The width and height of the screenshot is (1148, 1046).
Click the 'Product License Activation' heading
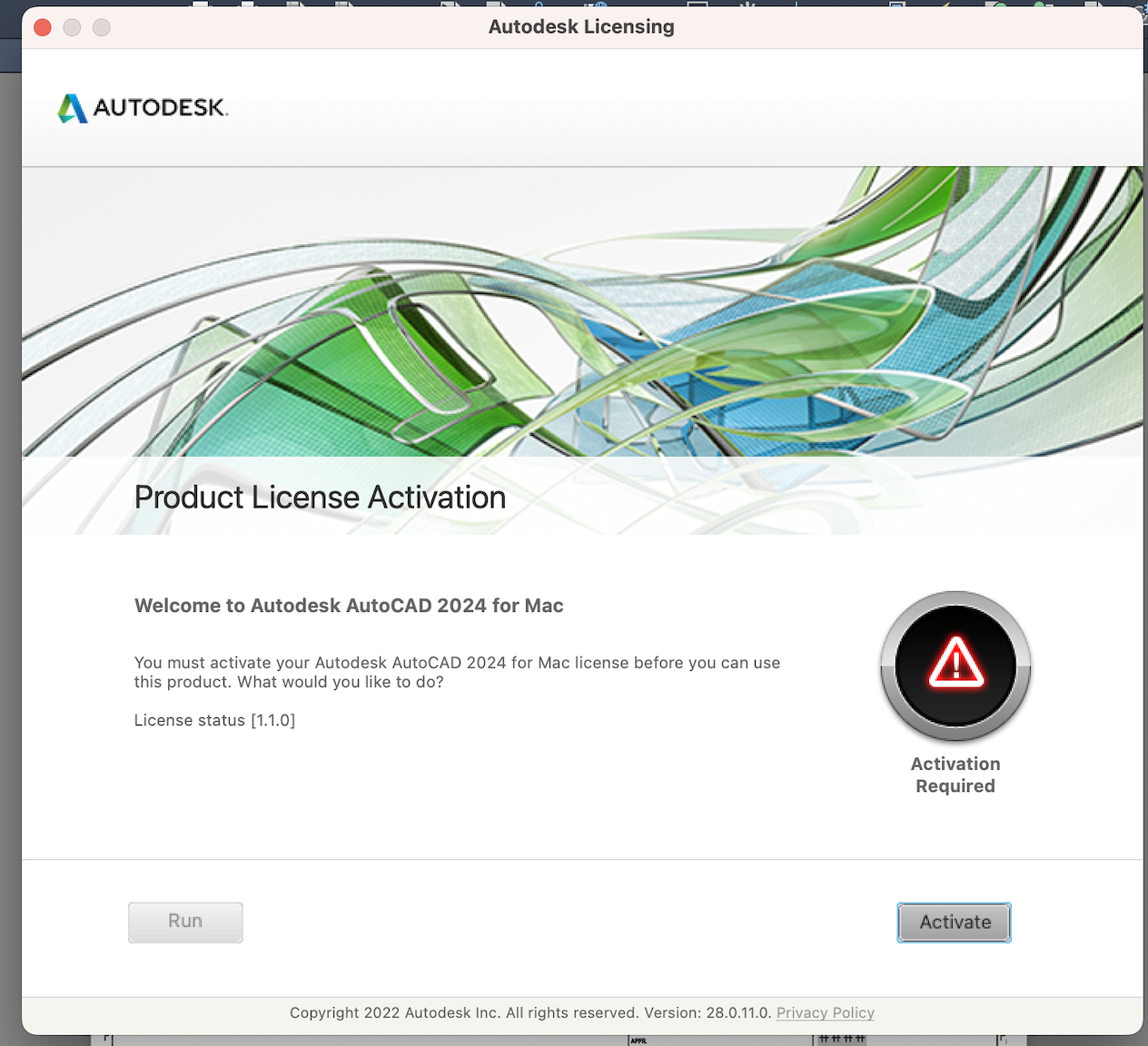[320, 498]
